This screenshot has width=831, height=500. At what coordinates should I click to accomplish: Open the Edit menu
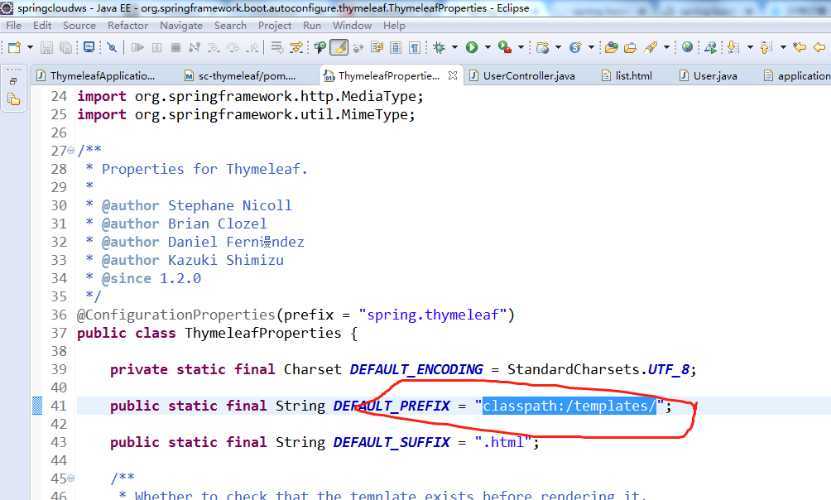click(42, 25)
